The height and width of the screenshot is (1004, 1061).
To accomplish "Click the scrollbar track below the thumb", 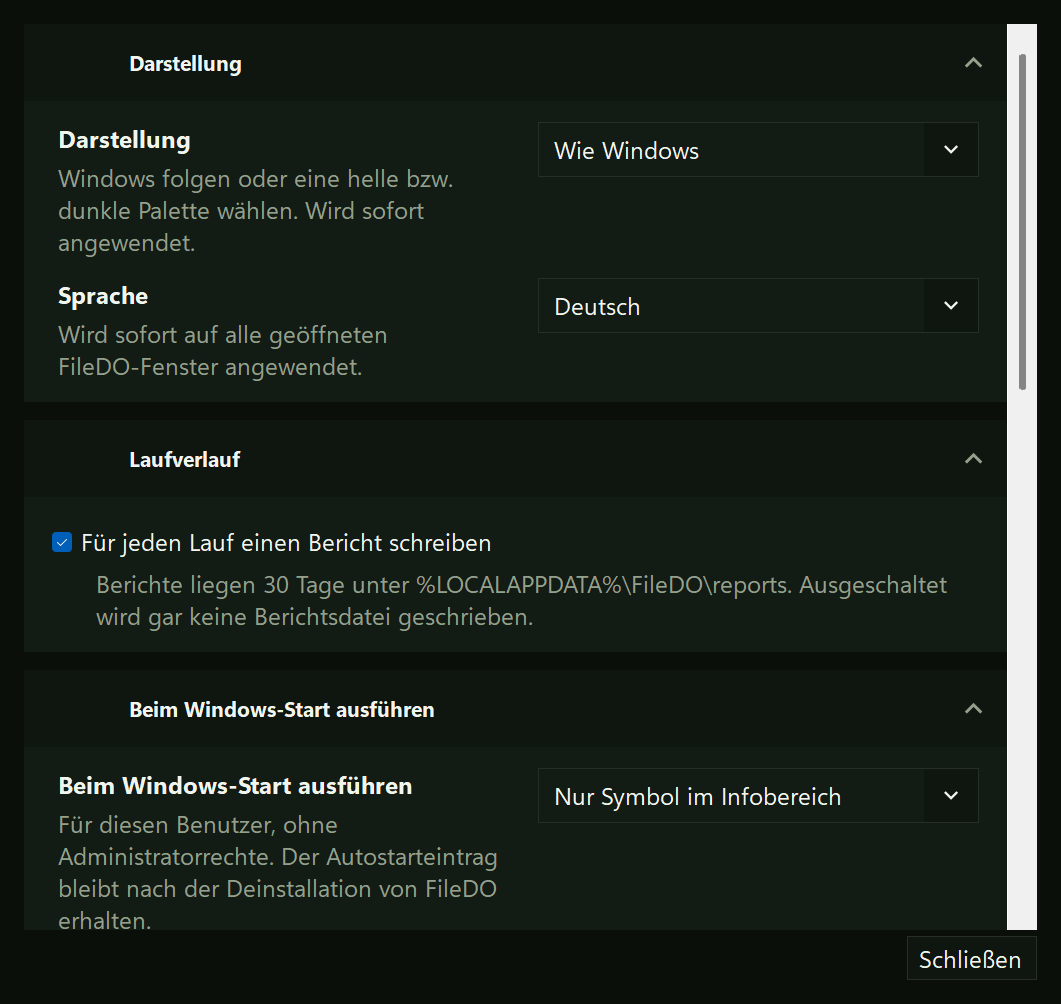I will [x=1022, y=660].
